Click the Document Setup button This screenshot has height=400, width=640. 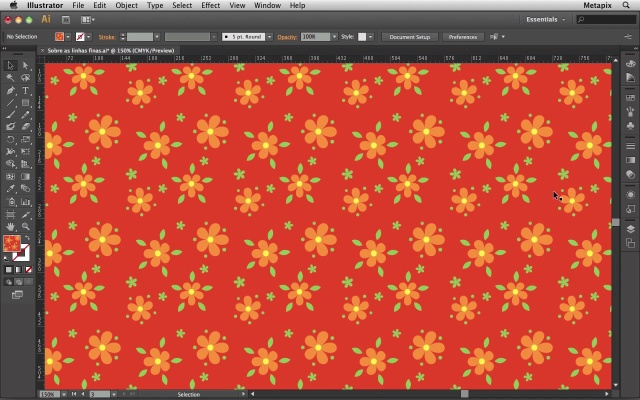point(409,37)
